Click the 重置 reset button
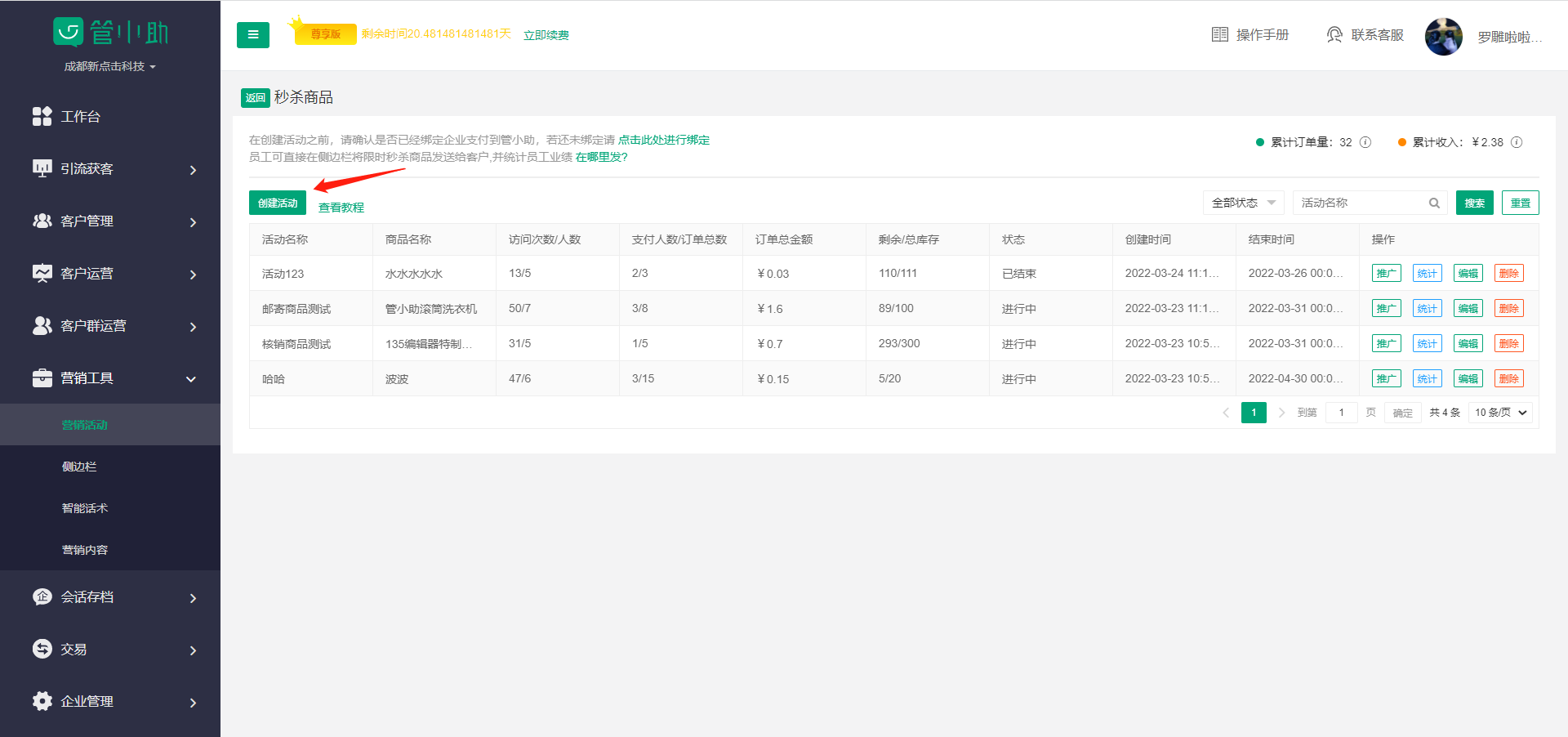The image size is (1568, 737). (1521, 203)
